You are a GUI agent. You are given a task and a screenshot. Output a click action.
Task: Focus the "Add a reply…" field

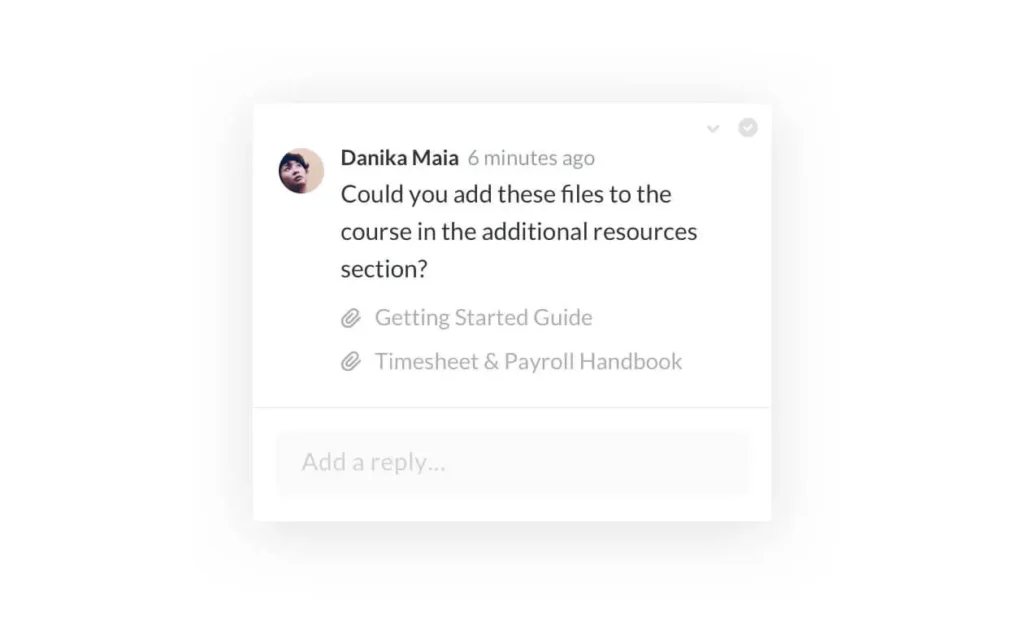512,462
